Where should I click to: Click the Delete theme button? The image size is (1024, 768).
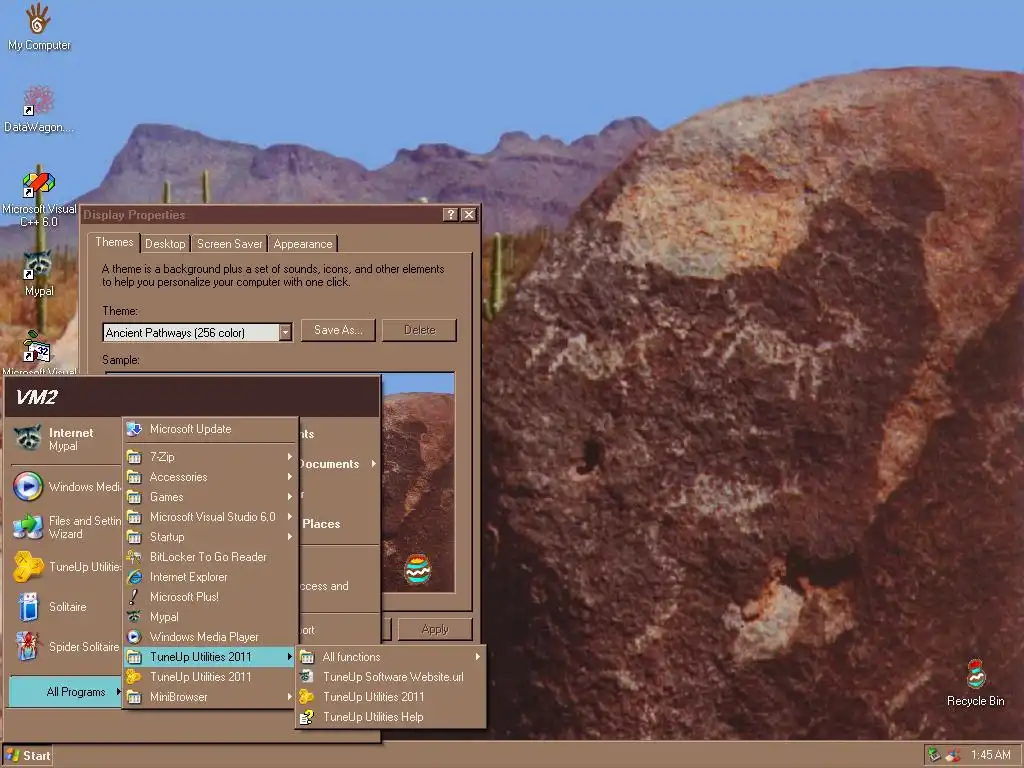(419, 330)
